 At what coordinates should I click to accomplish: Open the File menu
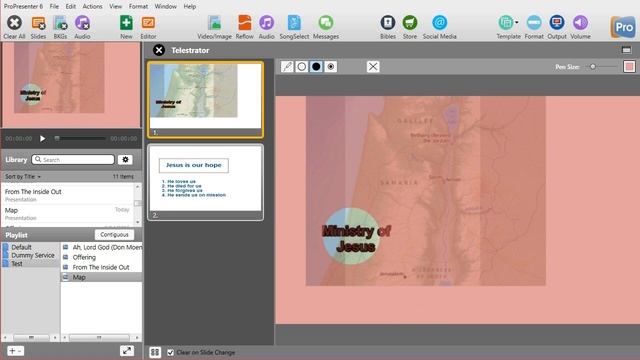[54, 7]
